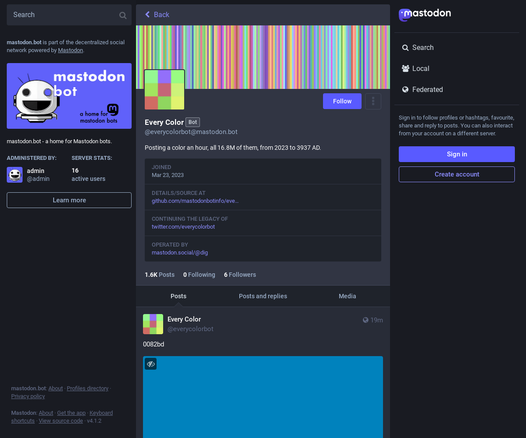
Task: Follow the Every Color account
Action: 342,101
